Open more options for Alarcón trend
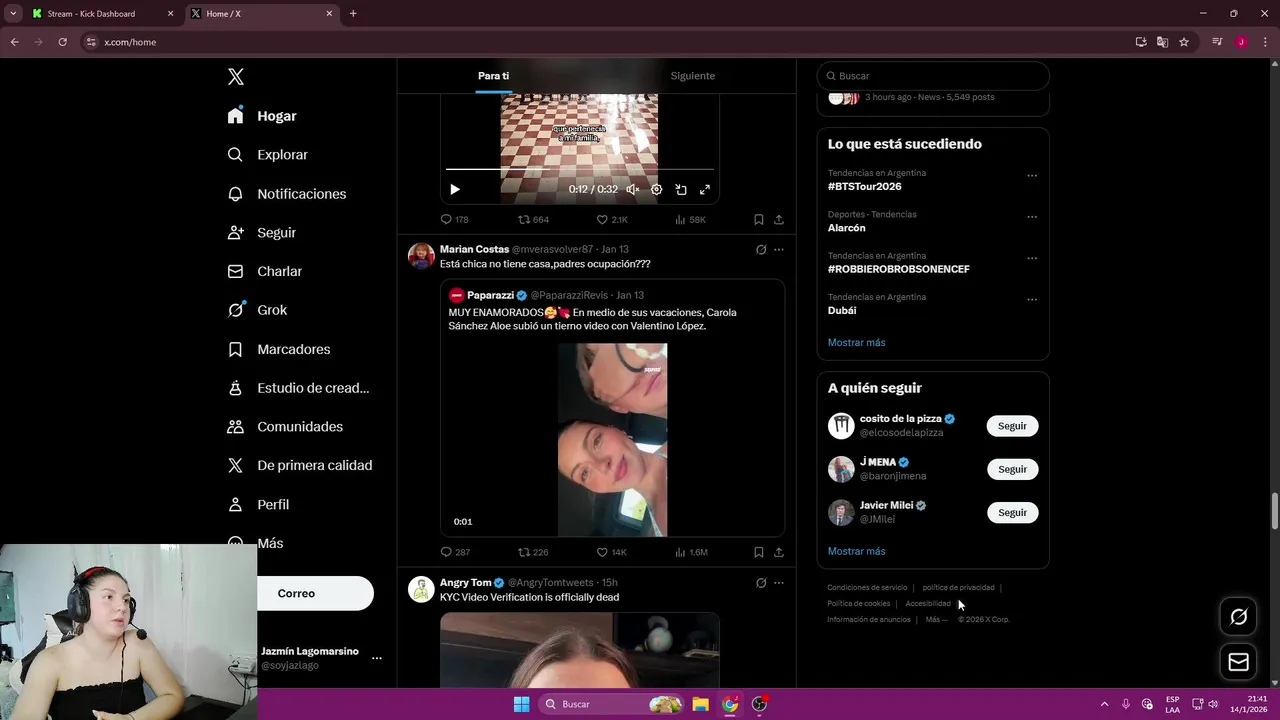The height and width of the screenshot is (720, 1280). pos(1032,217)
